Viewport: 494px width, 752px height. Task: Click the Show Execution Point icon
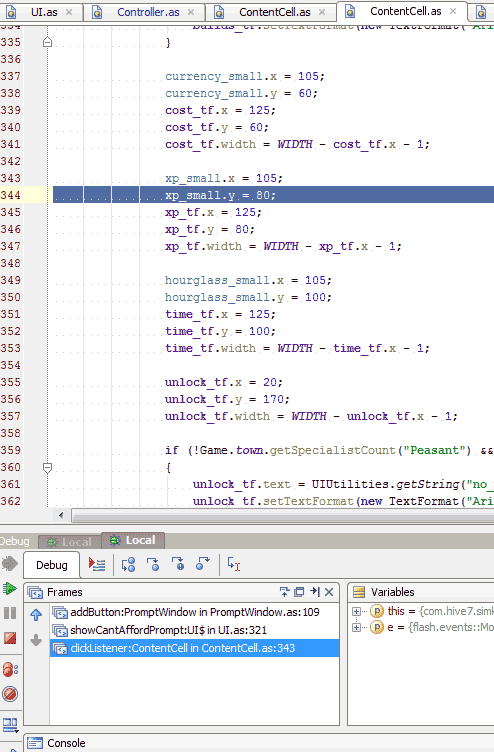(97, 564)
